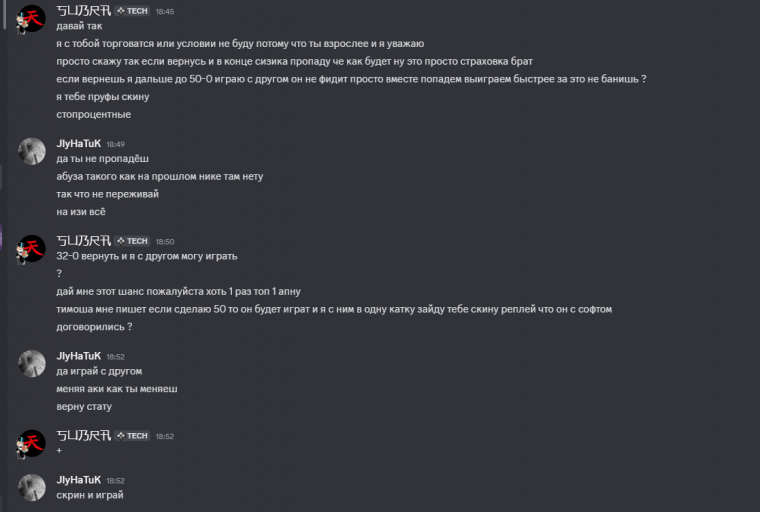
Task: Click the message "на изи всё"
Action: click(81, 212)
